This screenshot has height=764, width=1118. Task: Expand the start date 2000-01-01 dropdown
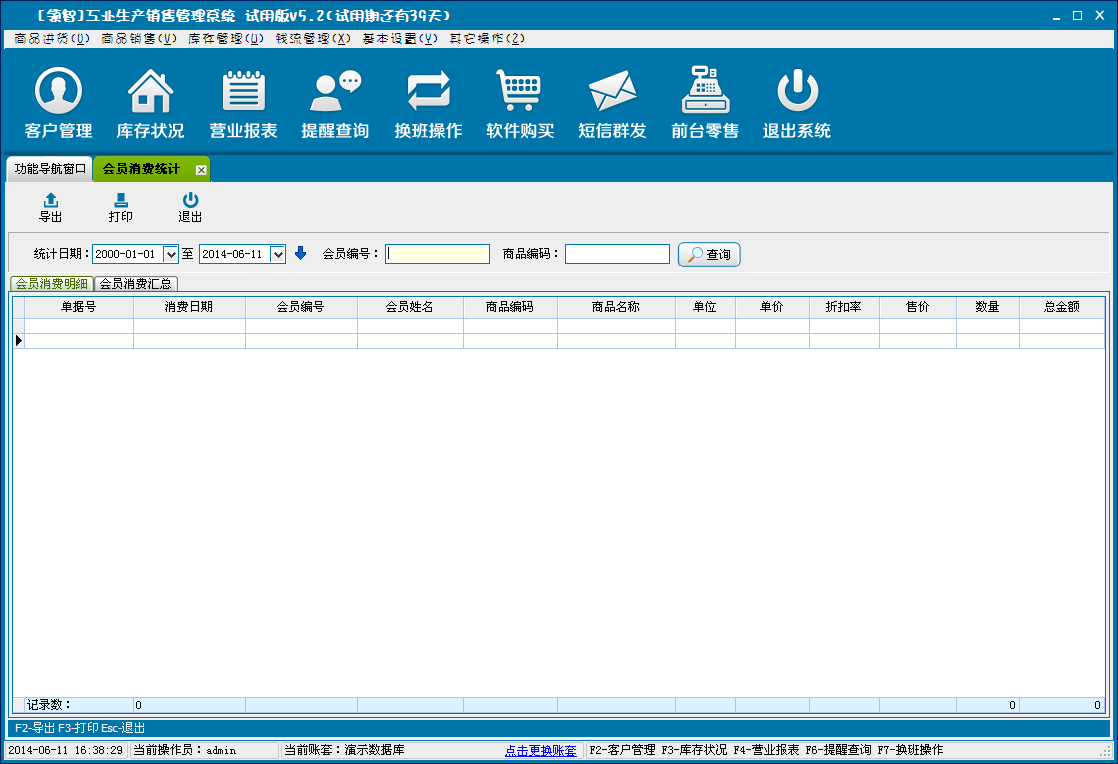click(170, 254)
